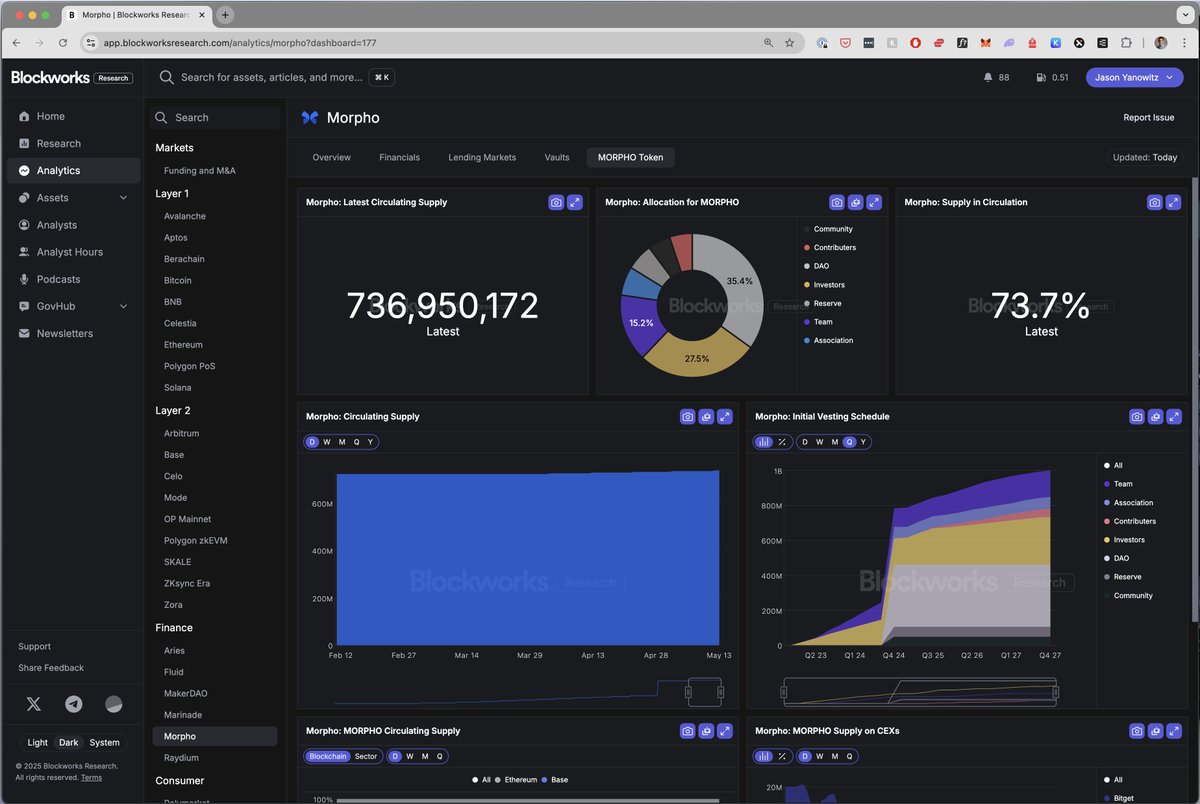Viewport: 1200px width, 804px height.
Task: Select Q interval on Initial Vesting Schedule
Action: 849,442
